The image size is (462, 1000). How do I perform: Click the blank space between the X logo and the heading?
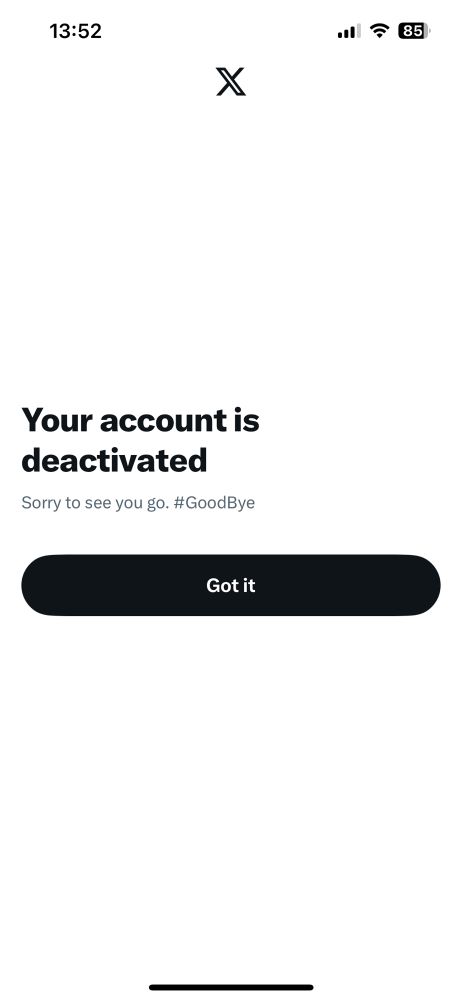point(230,249)
